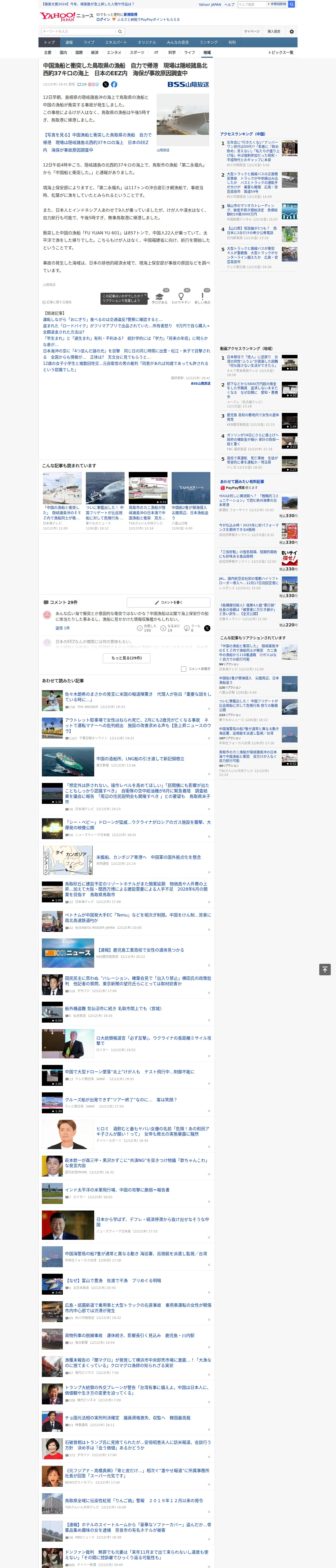Viewport: 336px width, 1568px height.
Task: Click the first commenter's pink avatar
Action: coord(46,615)
